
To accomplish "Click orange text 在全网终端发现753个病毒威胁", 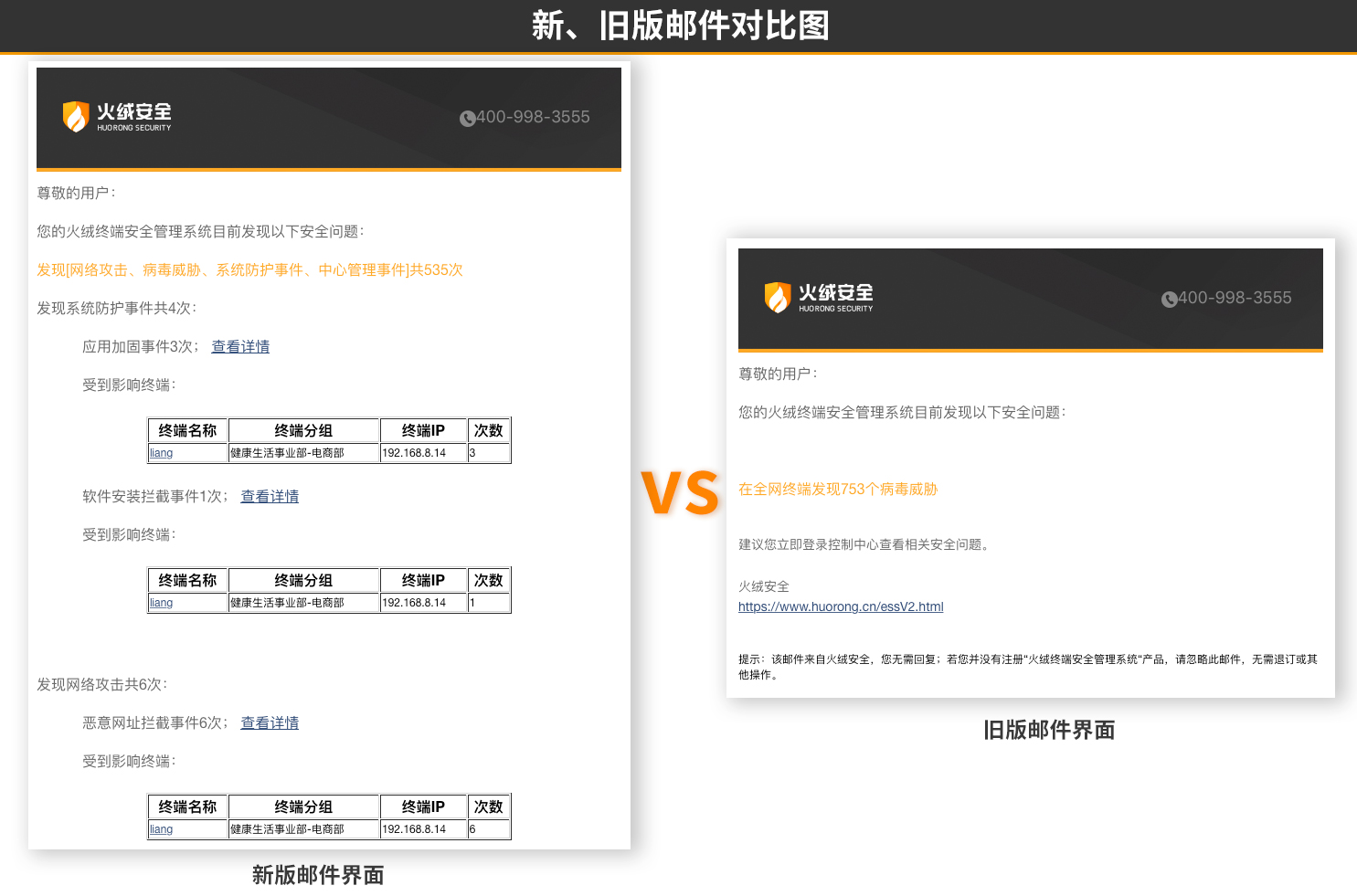I will click(x=838, y=489).
